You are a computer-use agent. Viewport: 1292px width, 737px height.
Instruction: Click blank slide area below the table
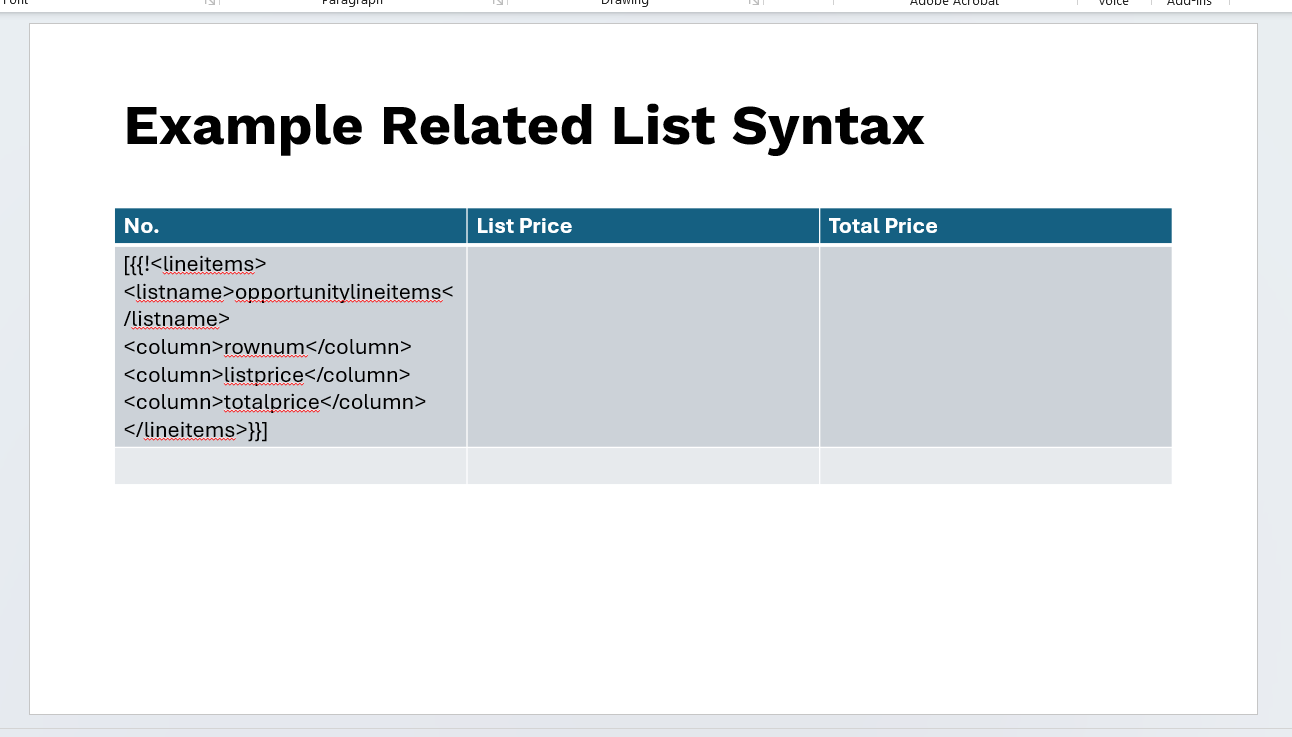click(642, 600)
